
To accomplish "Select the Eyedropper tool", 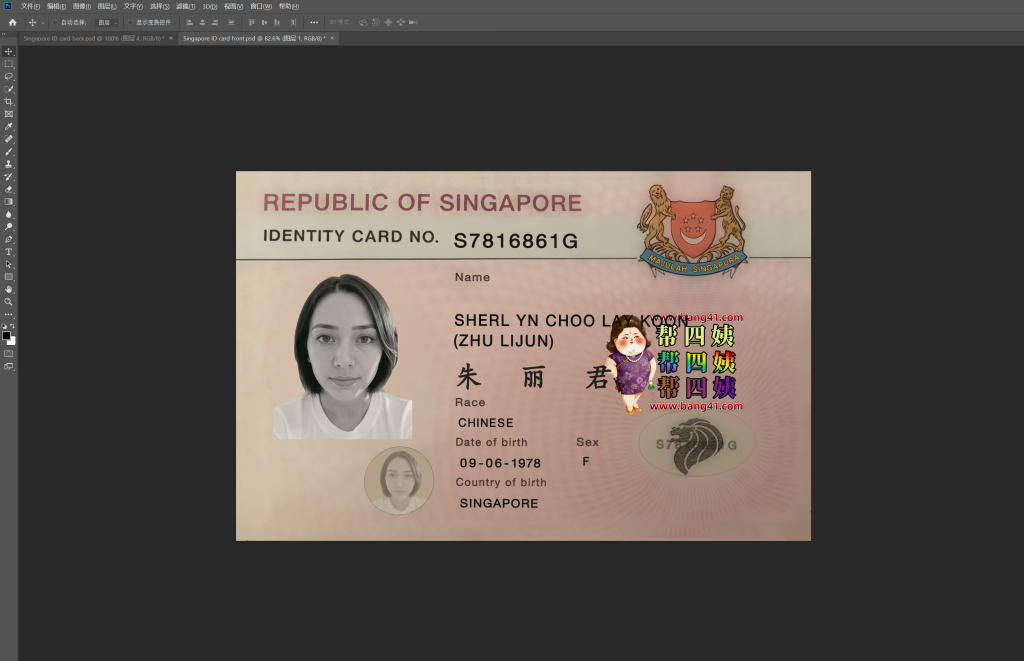I will pos(7,126).
